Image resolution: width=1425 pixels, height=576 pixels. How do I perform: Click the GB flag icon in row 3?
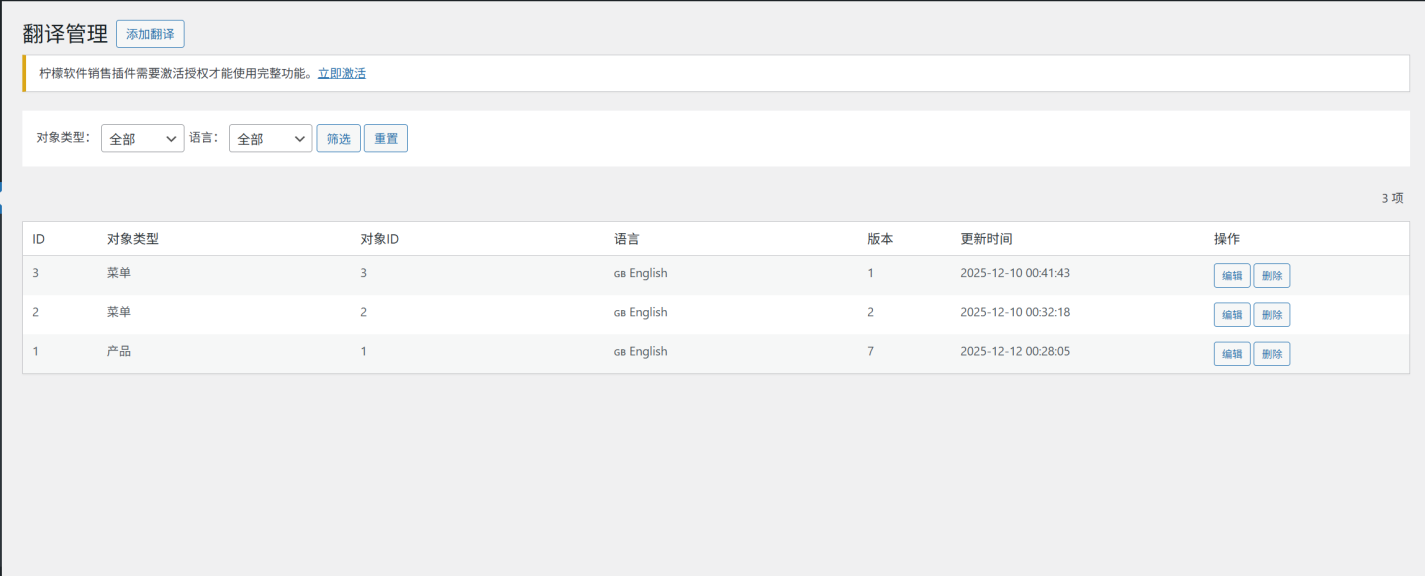[x=619, y=274]
